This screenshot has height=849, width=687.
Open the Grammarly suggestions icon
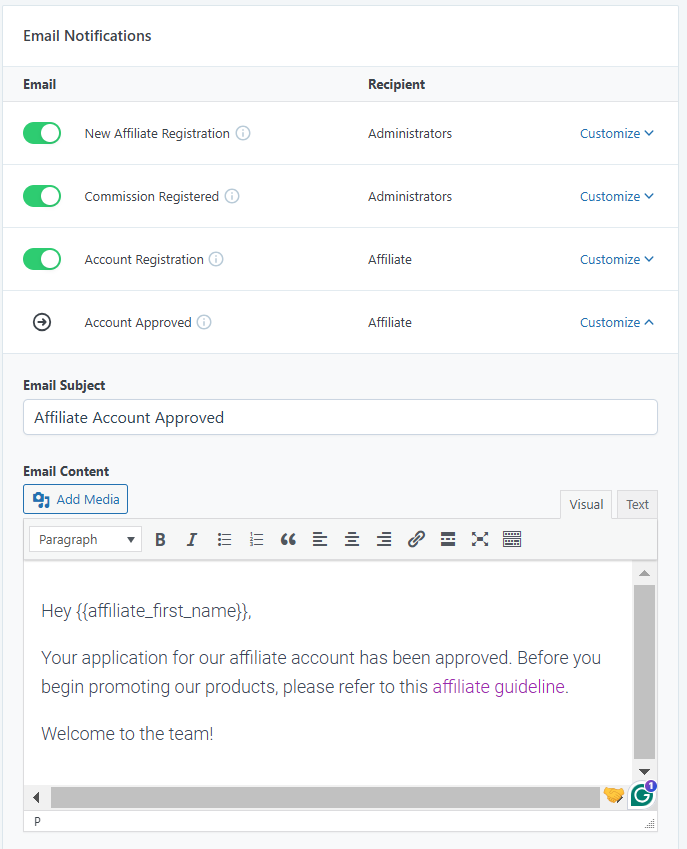click(x=641, y=795)
